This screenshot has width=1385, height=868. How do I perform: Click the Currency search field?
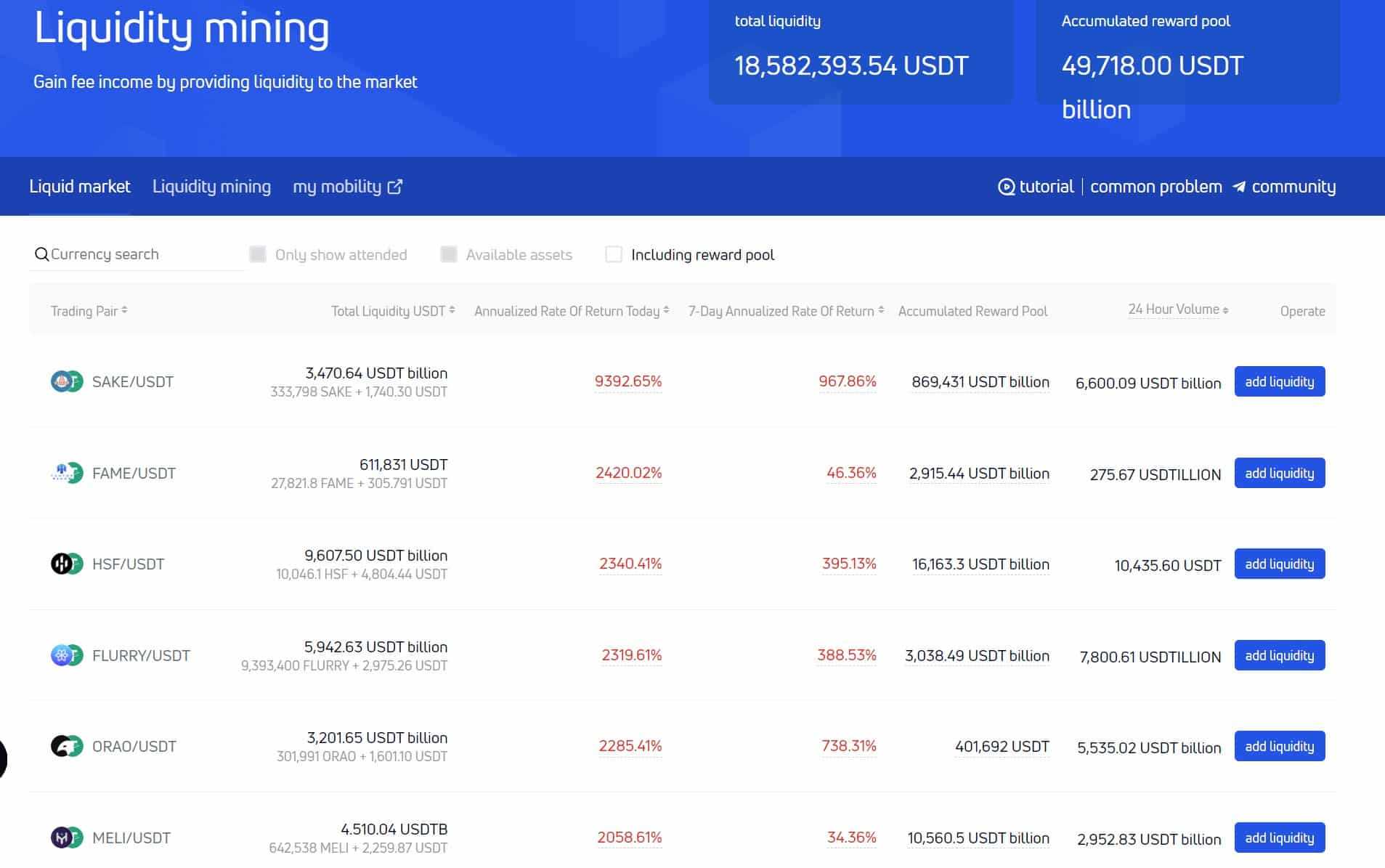pyautogui.click(x=138, y=254)
